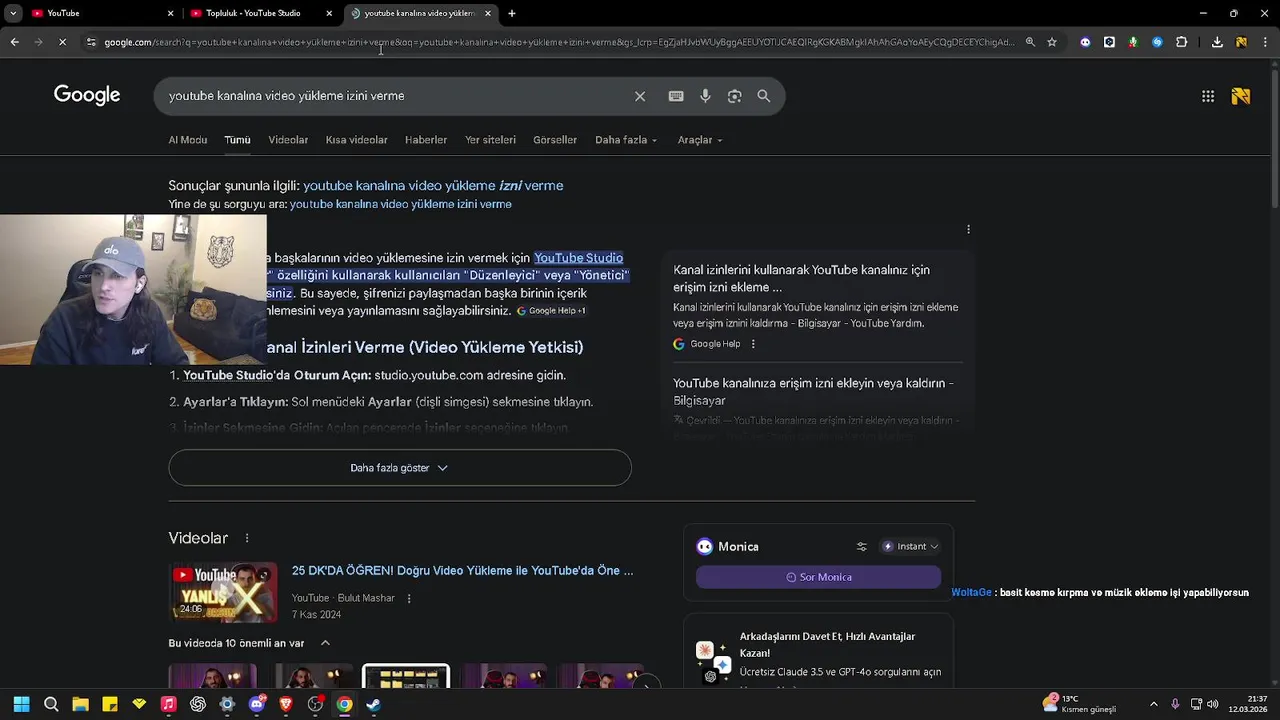Clear the Google search box text
This screenshot has height=720, width=1280.
coord(640,96)
